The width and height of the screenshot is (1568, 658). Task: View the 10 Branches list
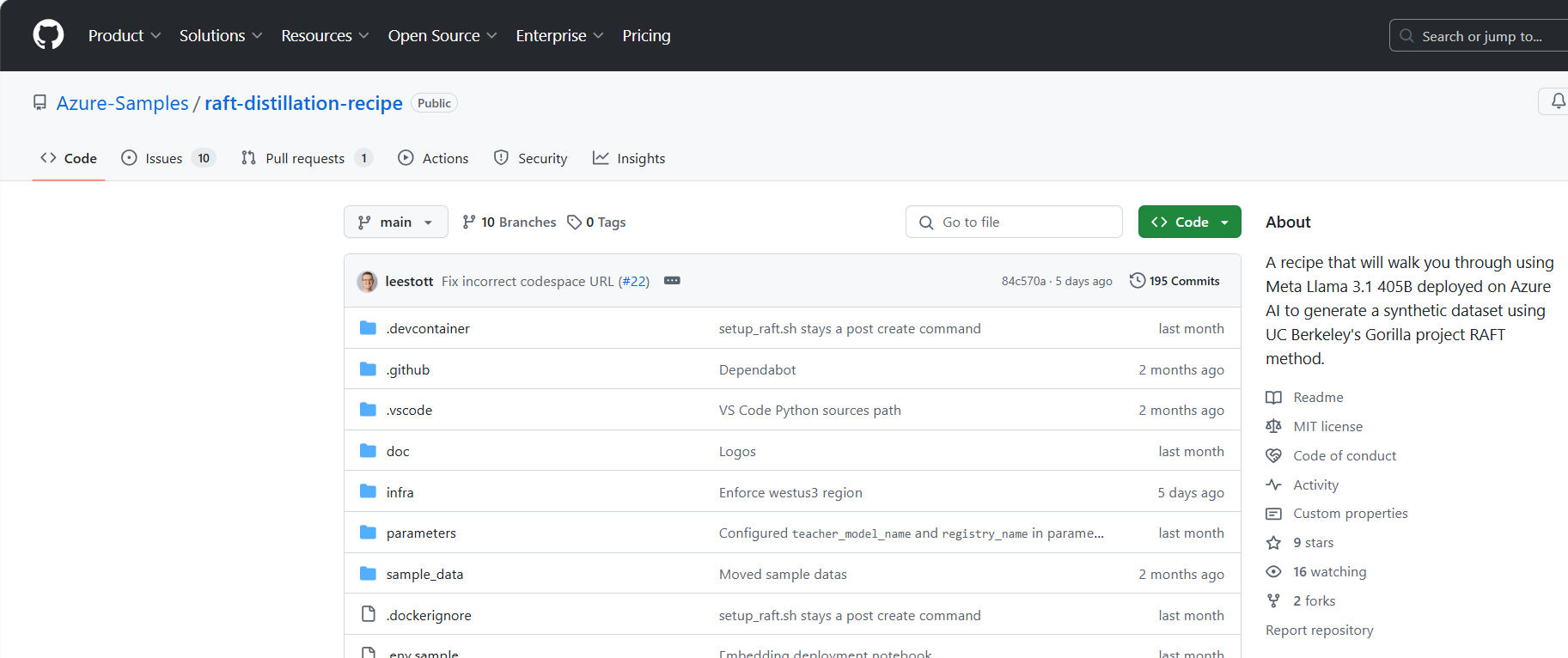[509, 222]
